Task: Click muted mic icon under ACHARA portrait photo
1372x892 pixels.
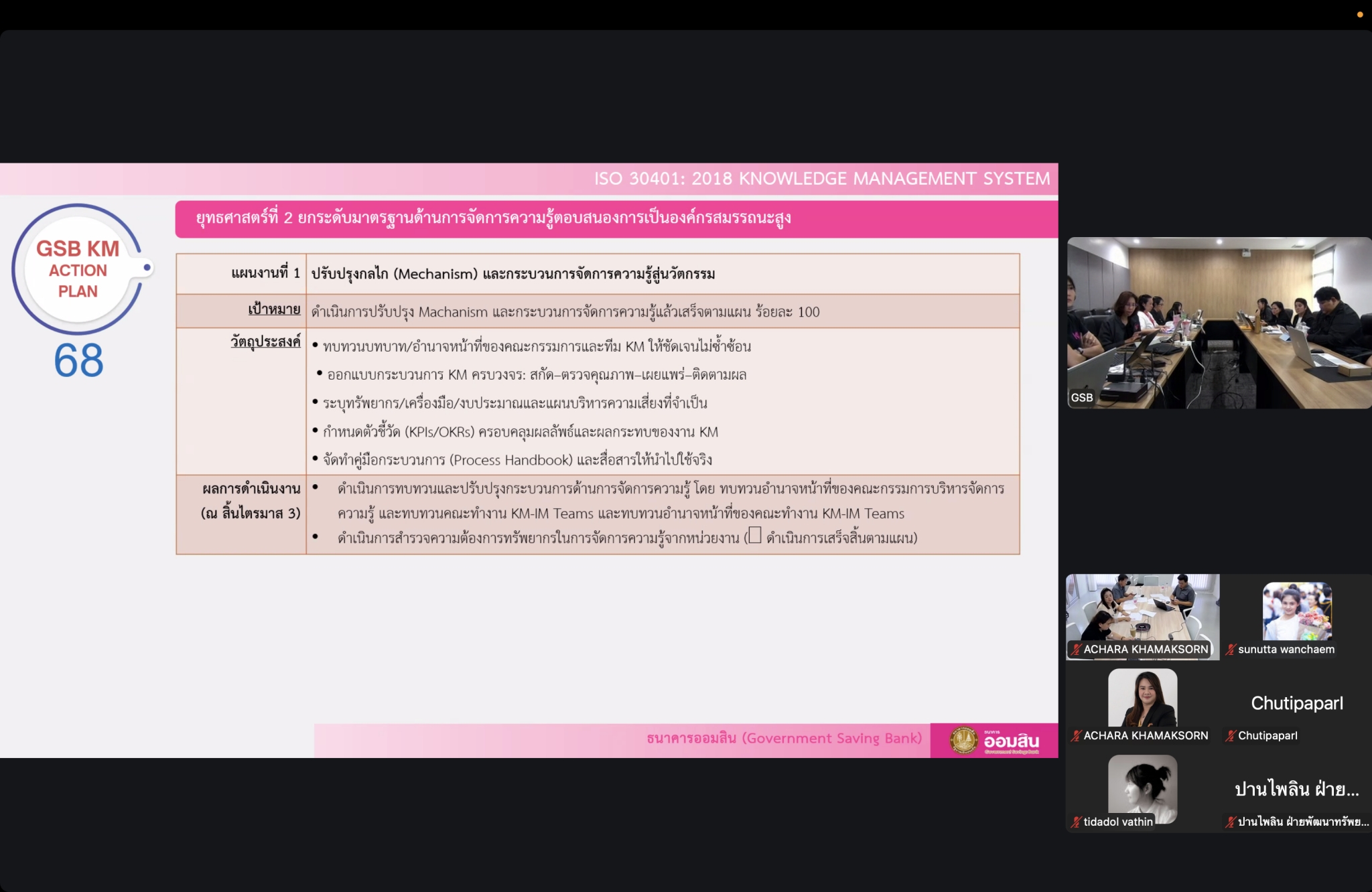Action: pos(1076,735)
